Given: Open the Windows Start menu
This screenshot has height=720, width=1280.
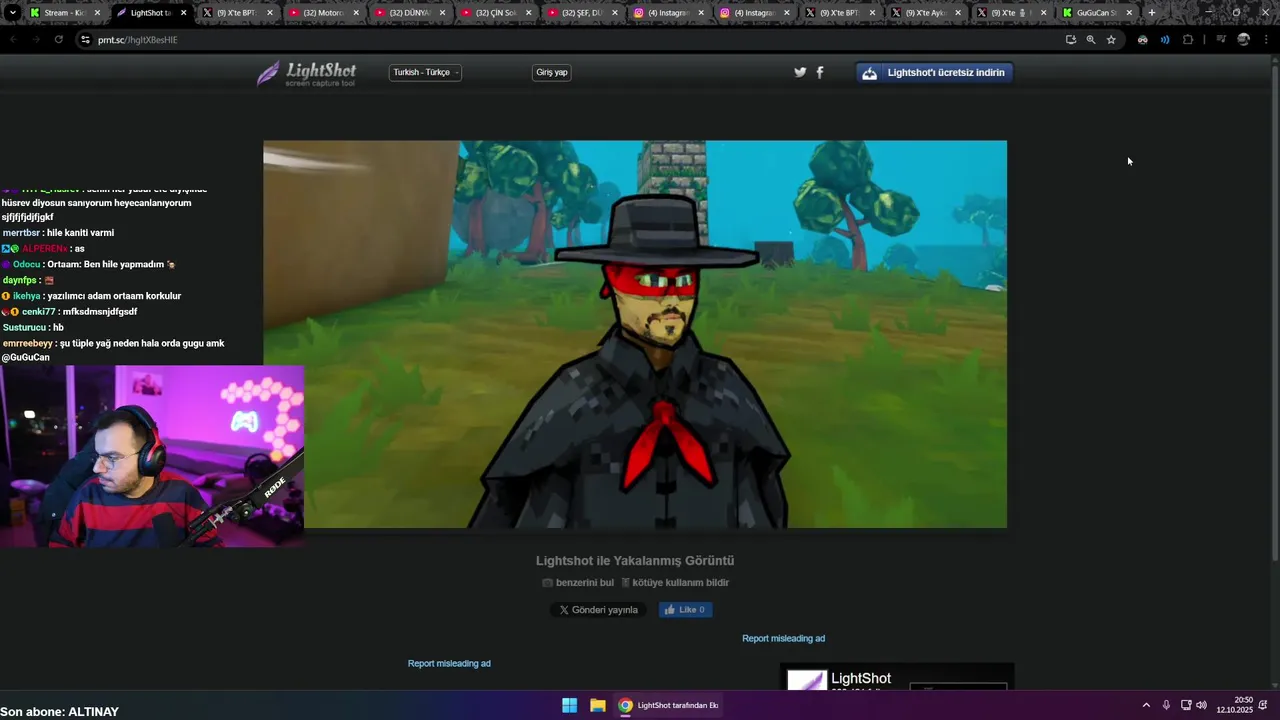Looking at the screenshot, I should tap(569, 705).
